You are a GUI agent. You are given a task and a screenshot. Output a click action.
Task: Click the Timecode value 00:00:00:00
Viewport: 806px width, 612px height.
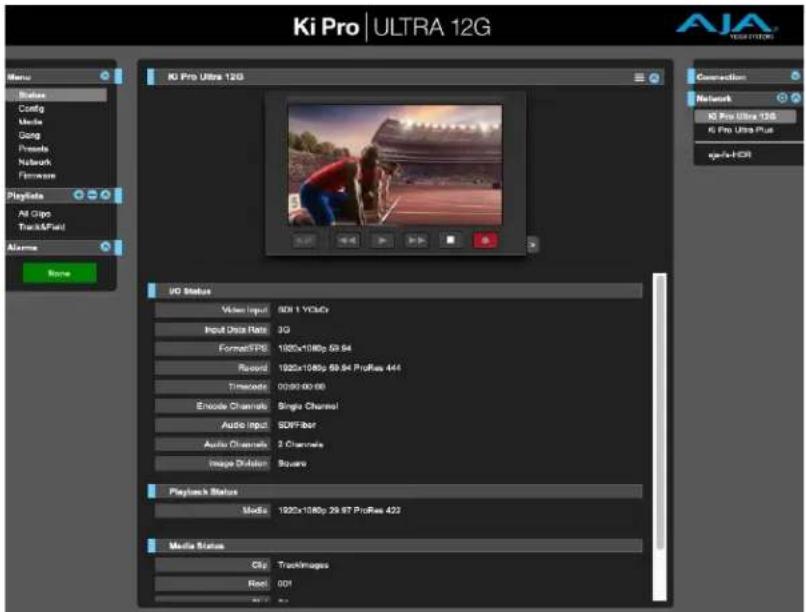(302, 386)
